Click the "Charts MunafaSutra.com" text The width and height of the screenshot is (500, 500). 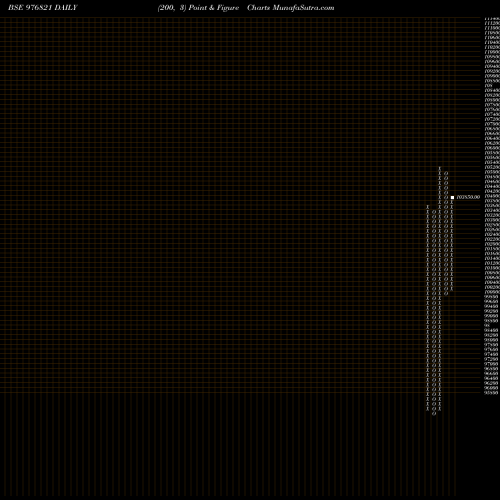pyautogui.click(x=291, y=8)
